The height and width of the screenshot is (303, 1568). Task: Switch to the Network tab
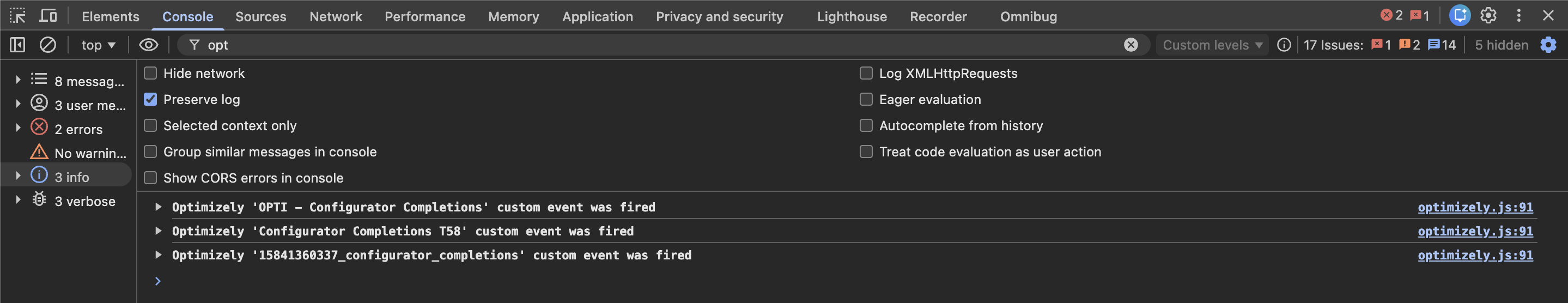pos(336,16)
